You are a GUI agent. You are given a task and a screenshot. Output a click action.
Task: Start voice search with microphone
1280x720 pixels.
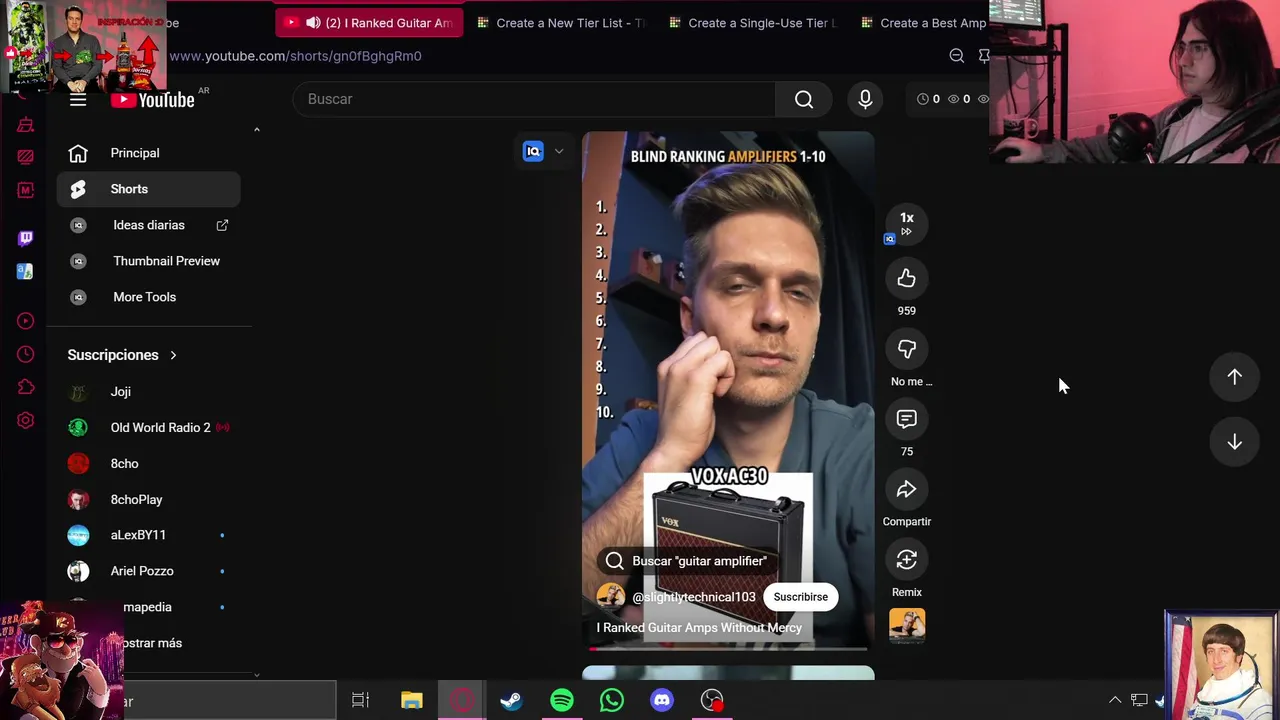865,99
